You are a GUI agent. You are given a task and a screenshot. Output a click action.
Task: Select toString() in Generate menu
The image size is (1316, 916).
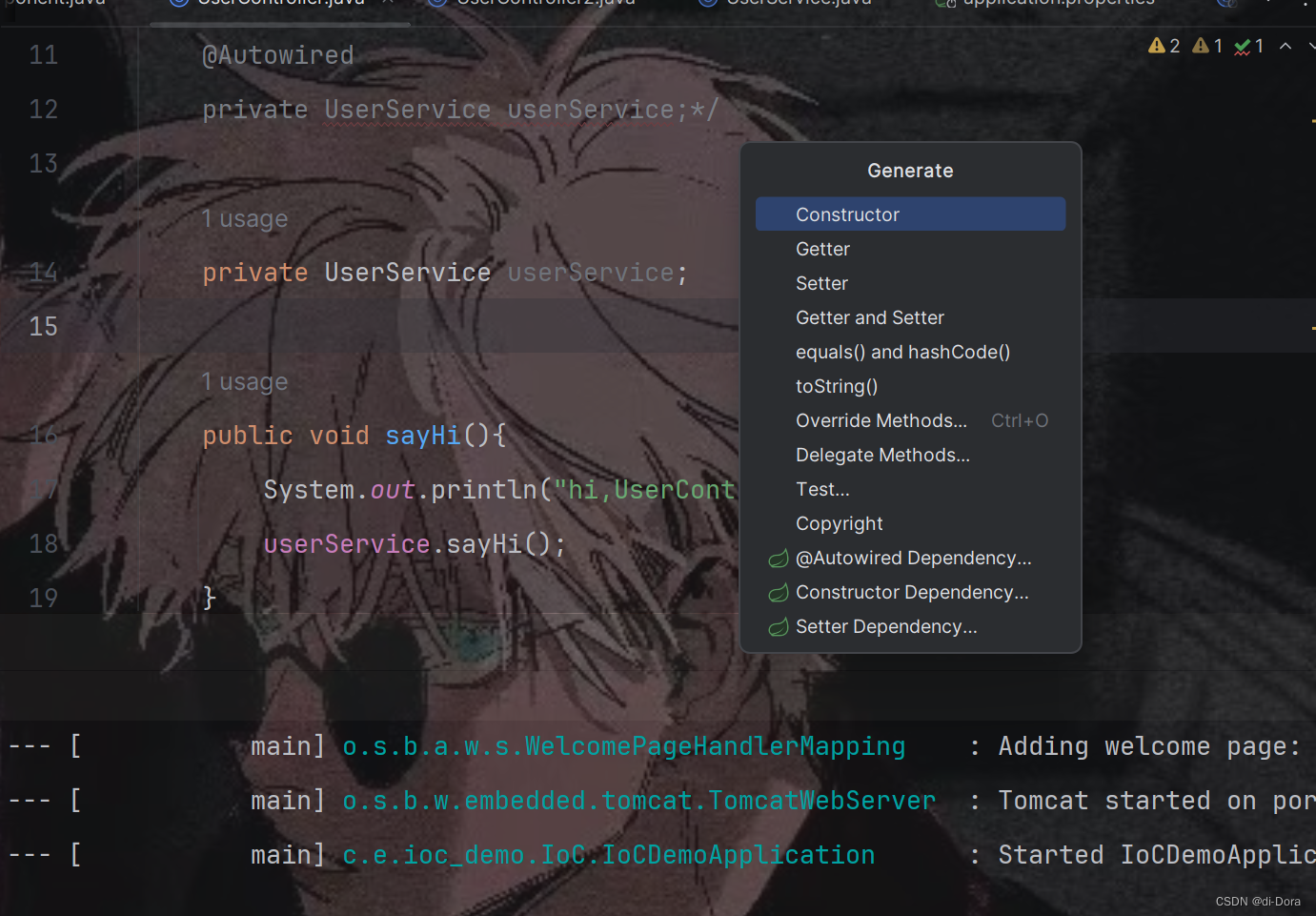coord(910,386)
